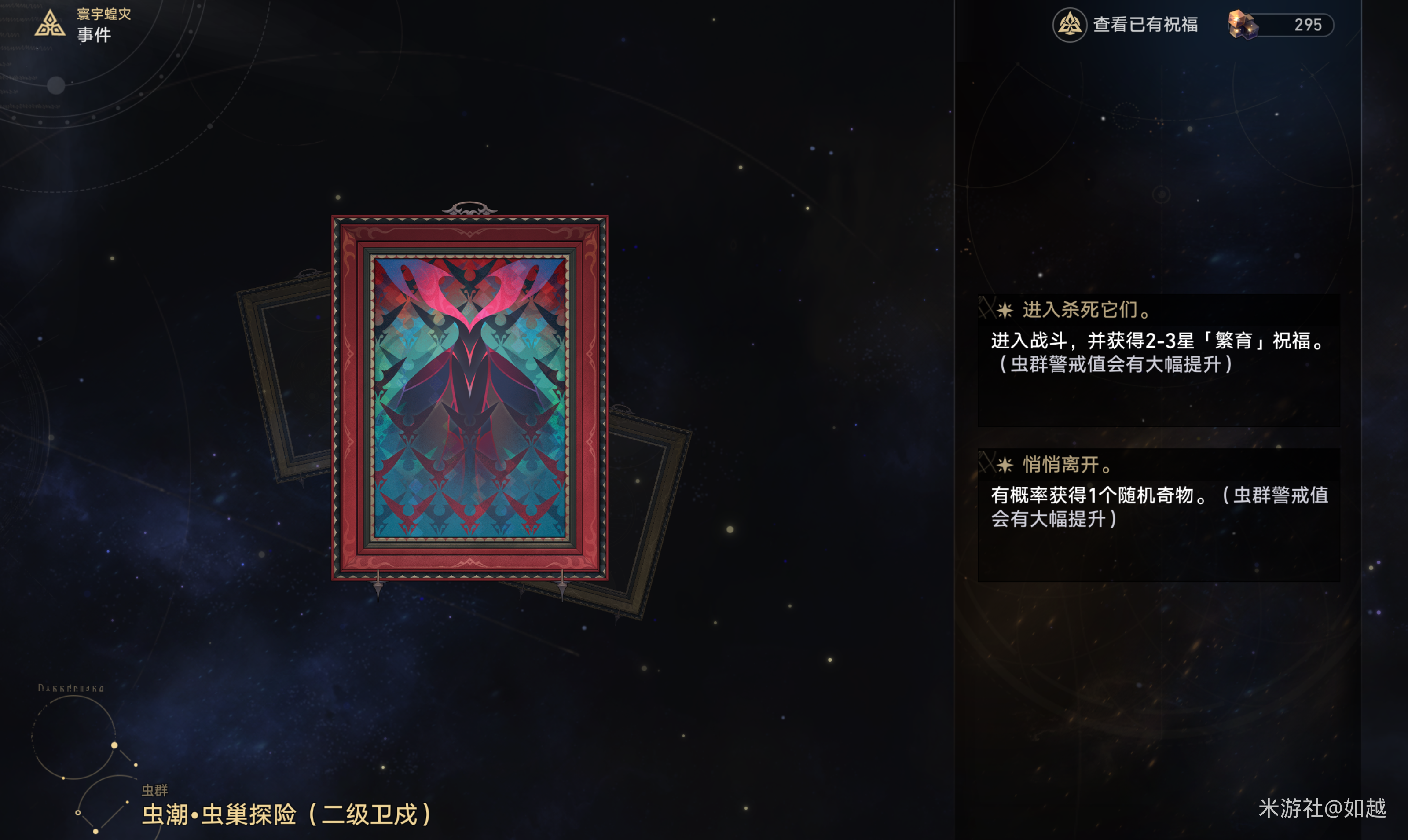The height and width of the screenshot is (840, 1408).
Task: Click the 寰宇蝗灾 事件 header label
Action: pos(104,25)
